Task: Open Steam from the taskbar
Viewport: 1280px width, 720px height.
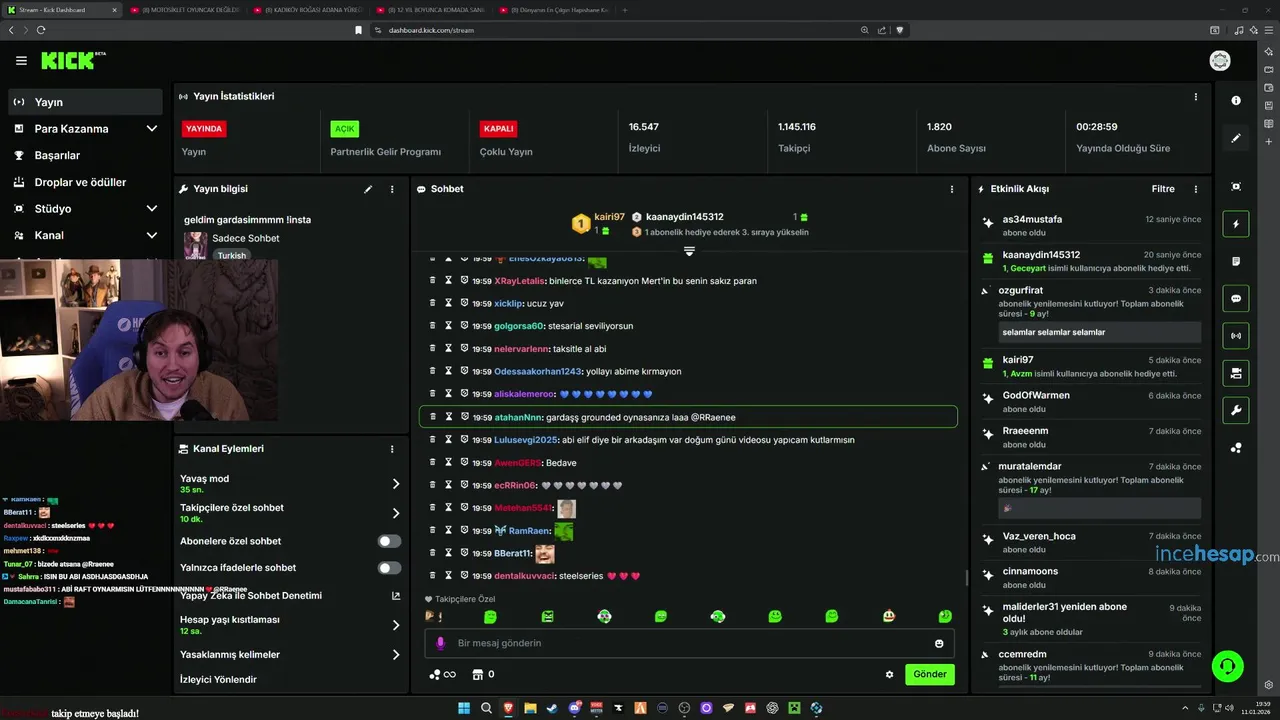Action: [552, 708]
